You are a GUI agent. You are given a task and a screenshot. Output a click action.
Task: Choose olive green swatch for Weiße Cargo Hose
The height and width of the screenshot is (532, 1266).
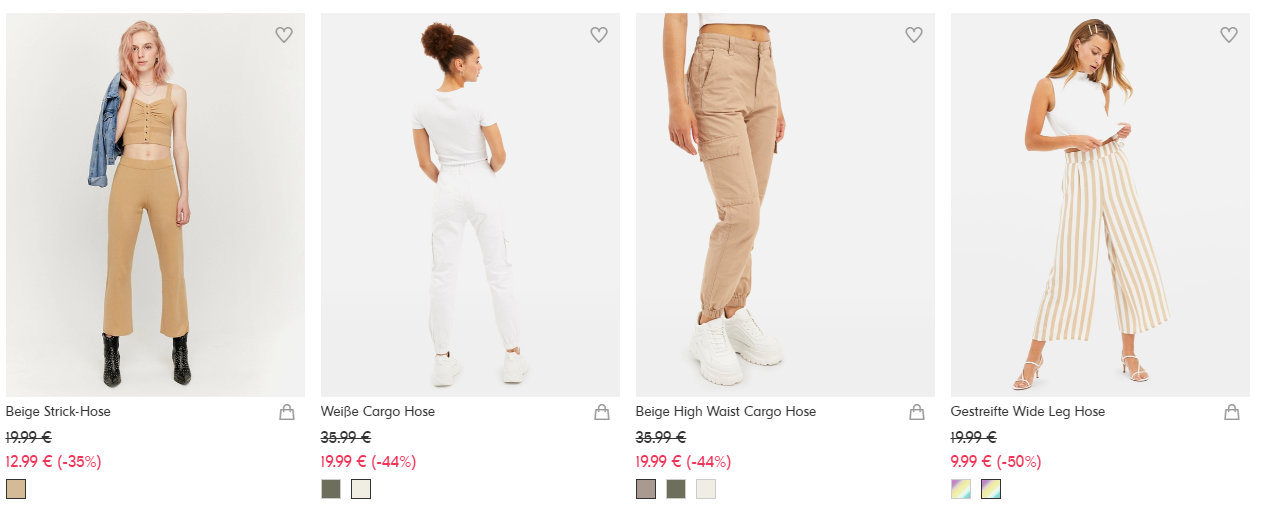pos(331,489)
